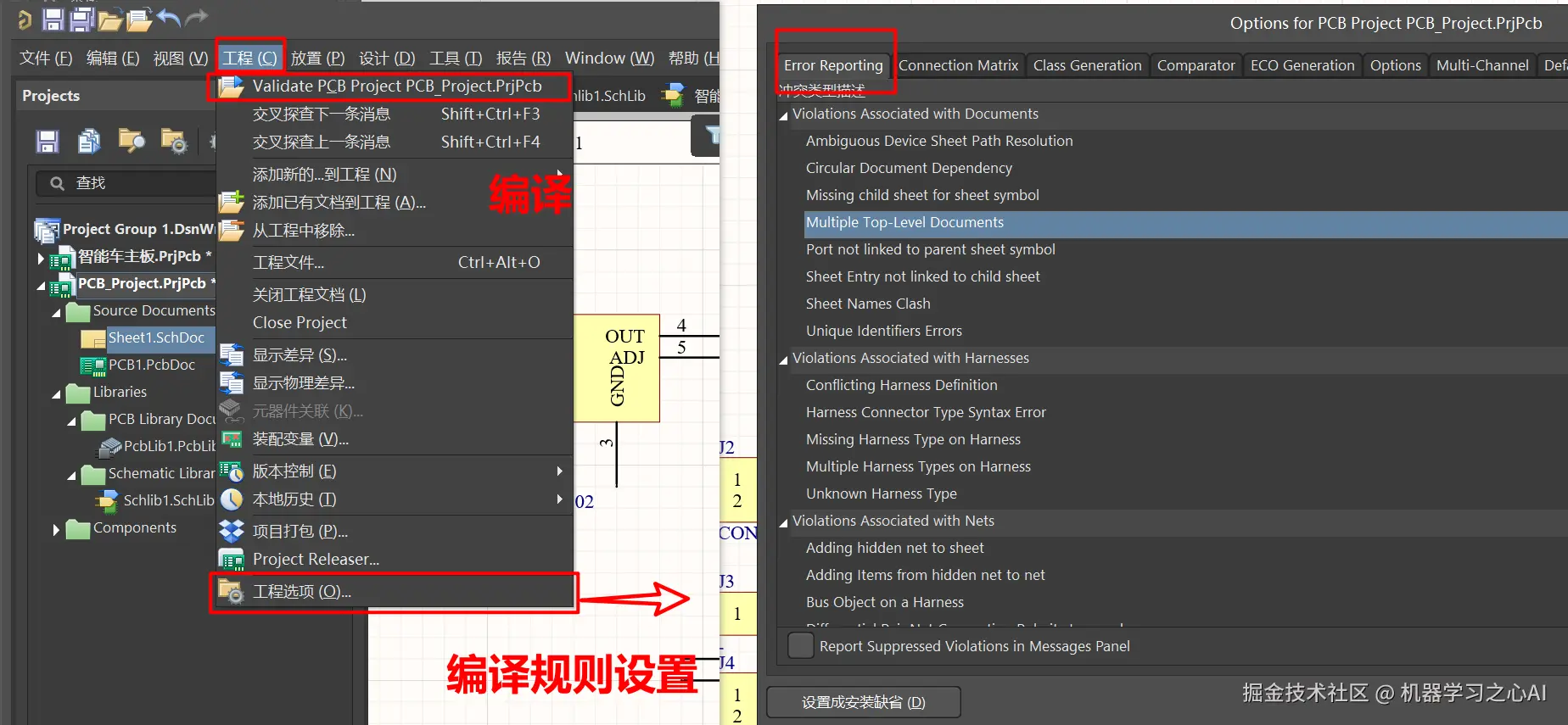The image size is (1568, 725).
Task: Click the Altium logo icon in title bar
Action: click(x=25, y=20)
